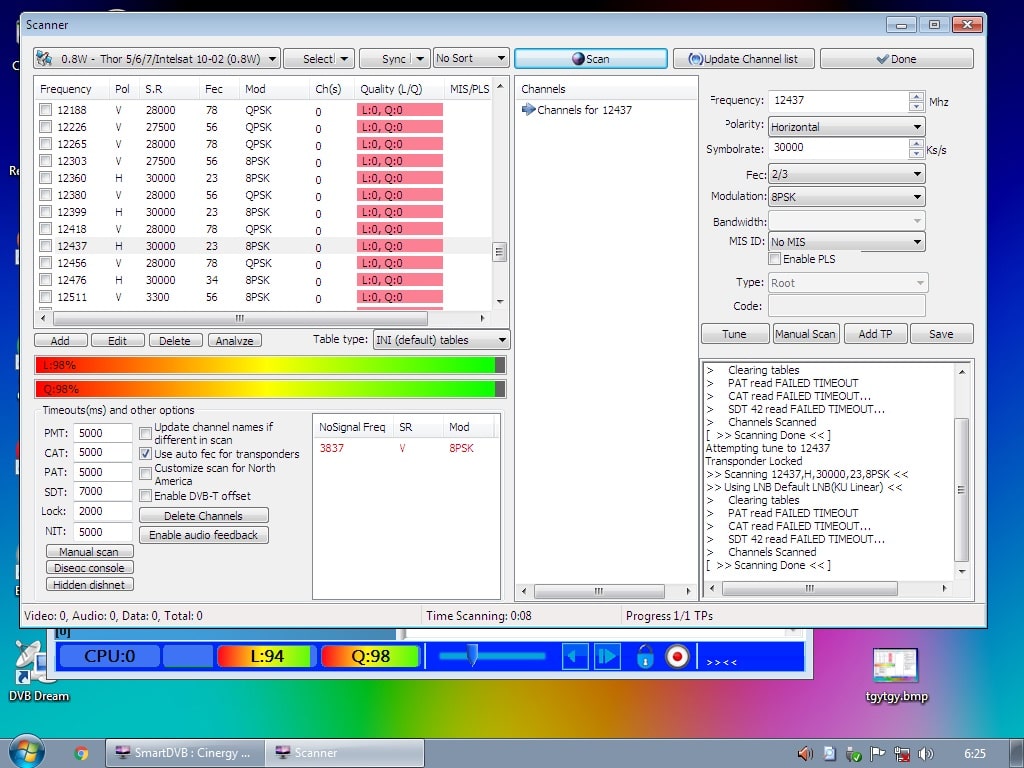Click the record button in SmartDVB bar
The width and height of the screenshot is (1024, 768).
coord(677,656)
